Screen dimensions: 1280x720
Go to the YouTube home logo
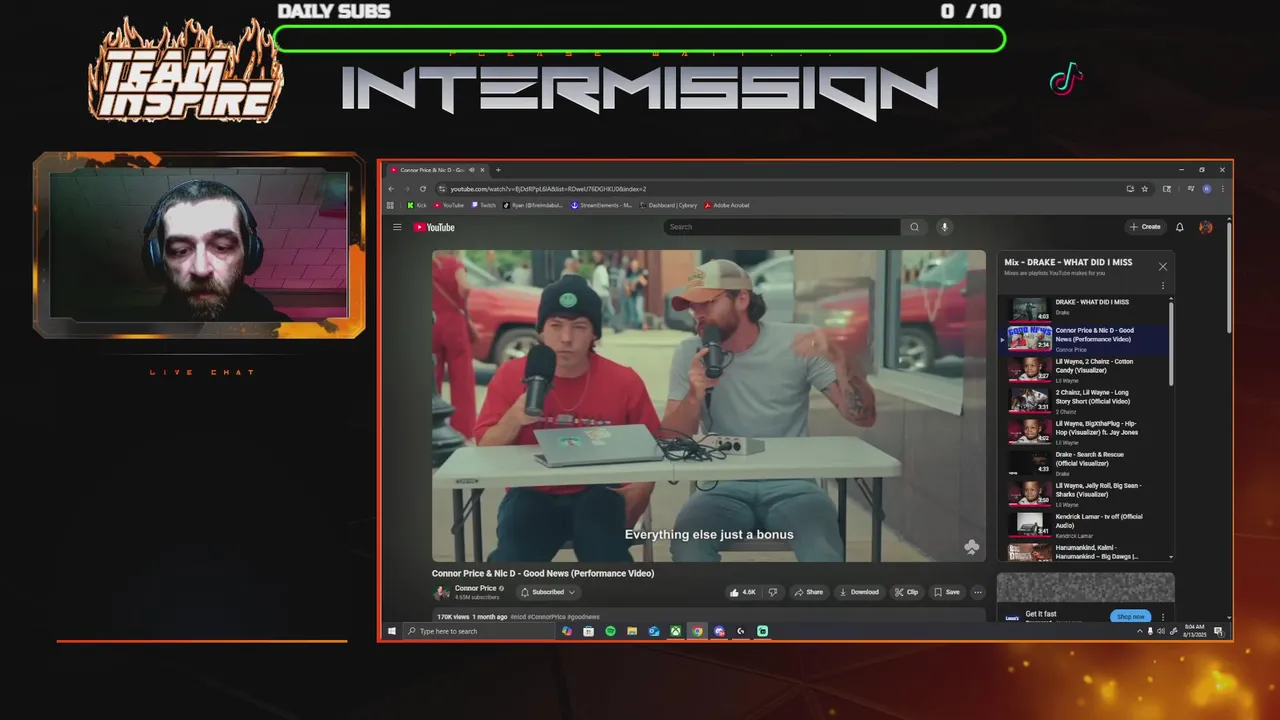pyautogui.click(x=434, y=227)
